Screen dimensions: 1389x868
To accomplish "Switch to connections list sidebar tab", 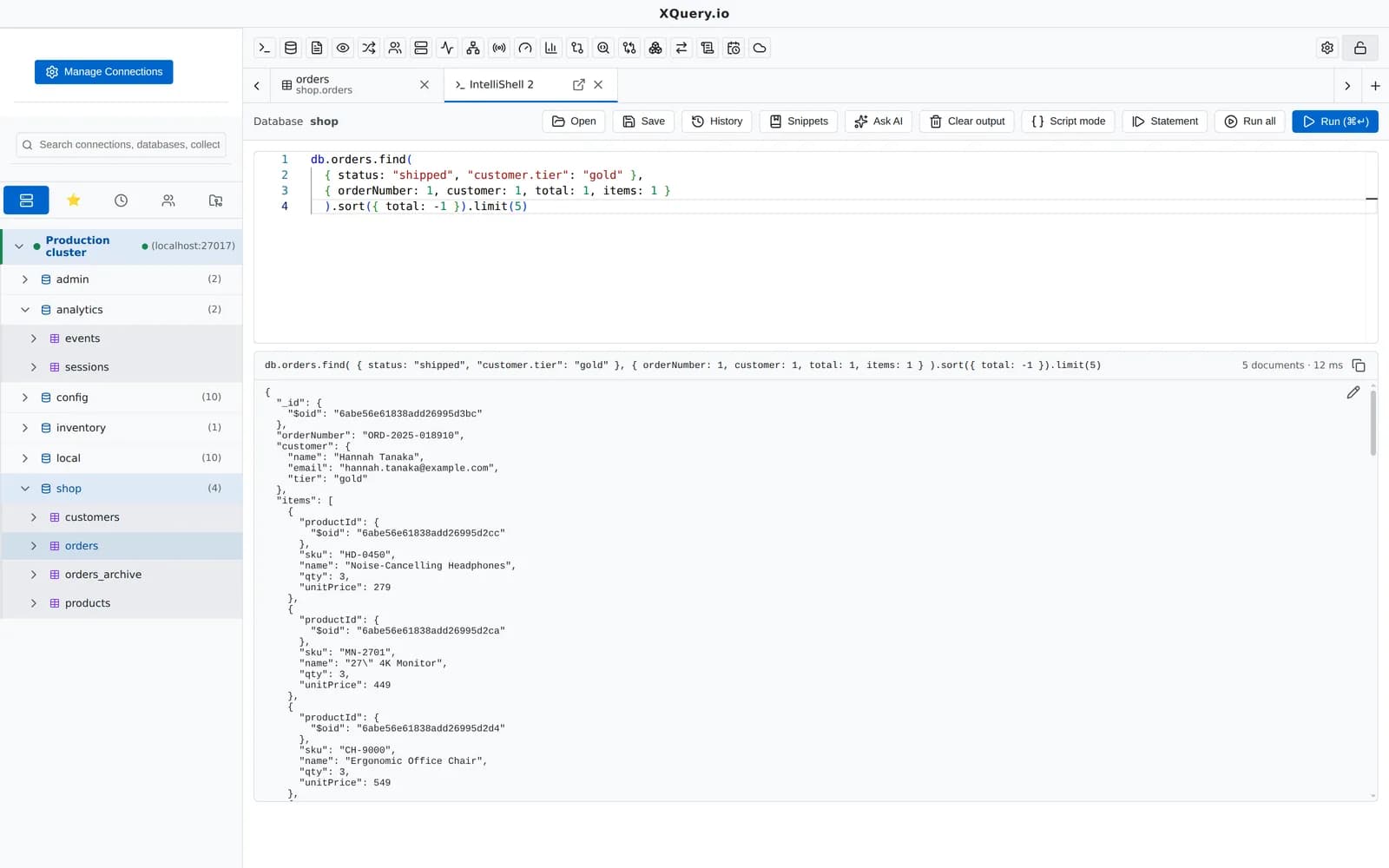I will point(26,201).
